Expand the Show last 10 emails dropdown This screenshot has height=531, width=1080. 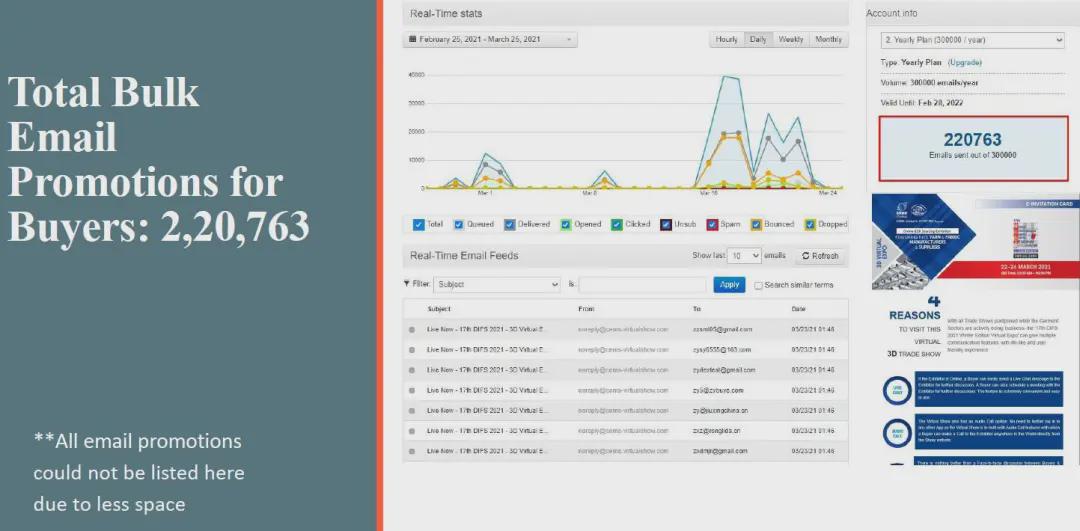[743, 256]
